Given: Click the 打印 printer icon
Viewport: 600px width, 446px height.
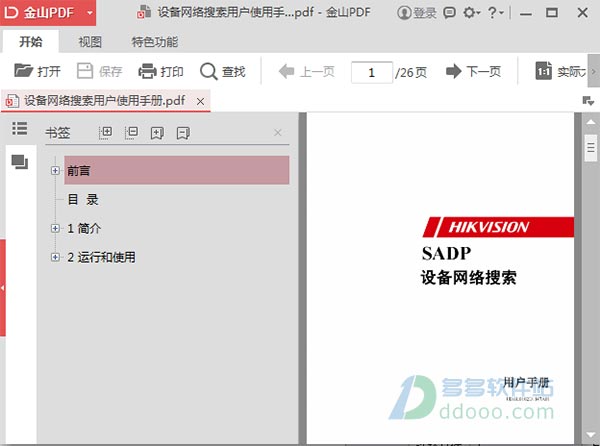Looking at the screenshot, I should pyautogui.click(x=147, y=71).
